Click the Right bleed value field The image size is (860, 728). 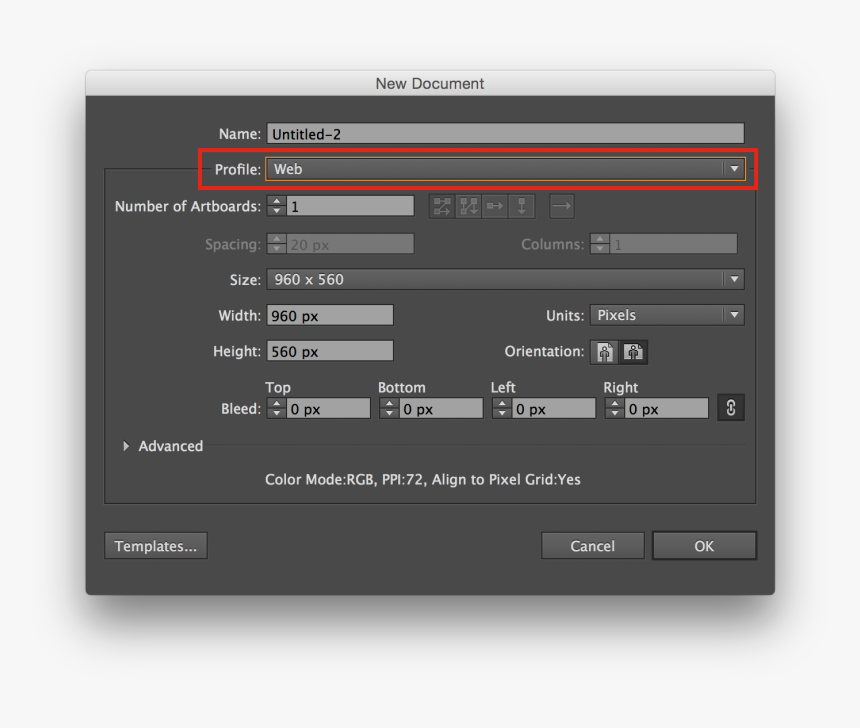coord(666,408)
